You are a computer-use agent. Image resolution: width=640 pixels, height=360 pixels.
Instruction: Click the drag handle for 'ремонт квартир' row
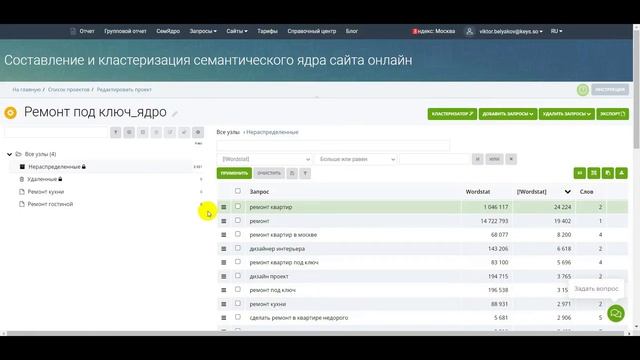tap(224, 207)
